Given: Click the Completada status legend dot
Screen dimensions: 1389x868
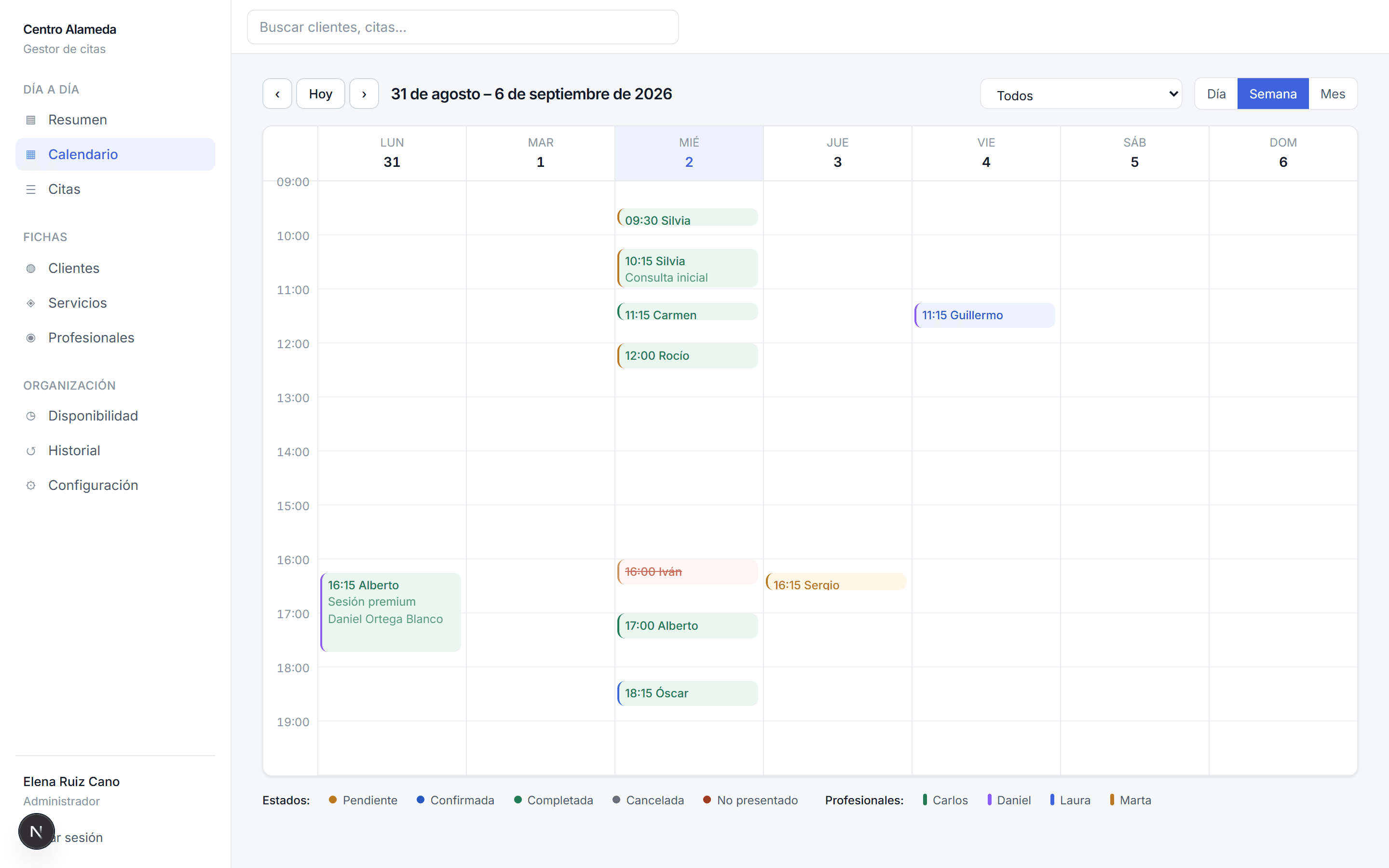Looking at the screenshot, I should (517, 800).
